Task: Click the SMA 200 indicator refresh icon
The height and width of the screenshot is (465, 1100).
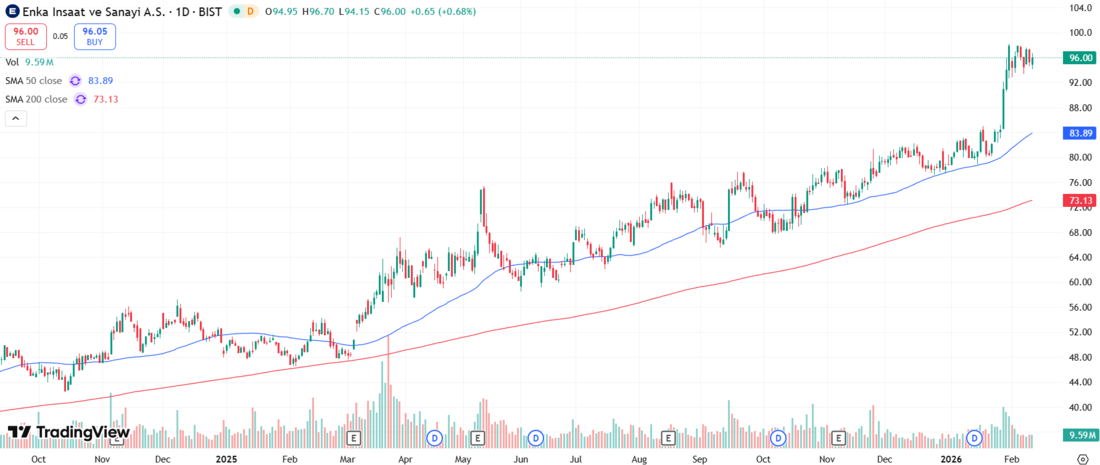Action: point(81,99)
